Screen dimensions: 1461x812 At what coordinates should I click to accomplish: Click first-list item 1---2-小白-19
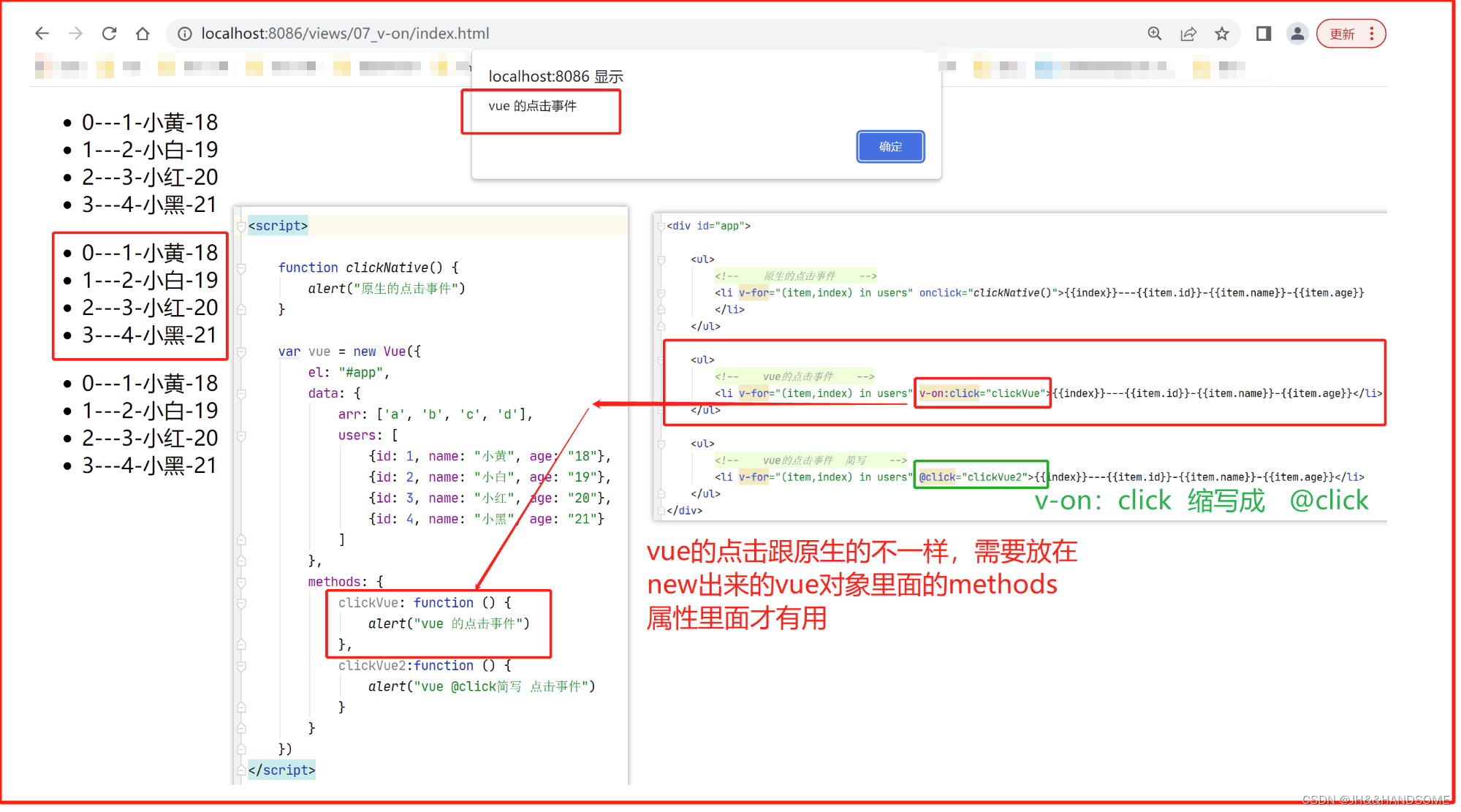pos(150,150)
